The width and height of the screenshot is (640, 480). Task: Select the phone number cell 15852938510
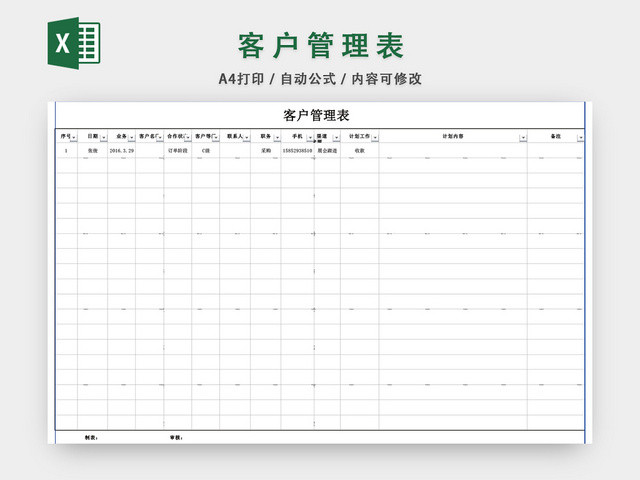298,151
